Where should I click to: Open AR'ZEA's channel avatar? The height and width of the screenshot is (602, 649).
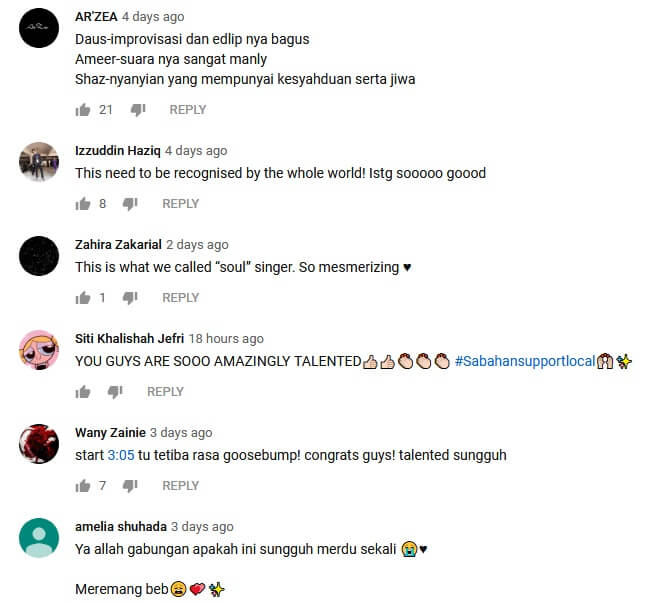pyautogui.click(x=39, y=28)
